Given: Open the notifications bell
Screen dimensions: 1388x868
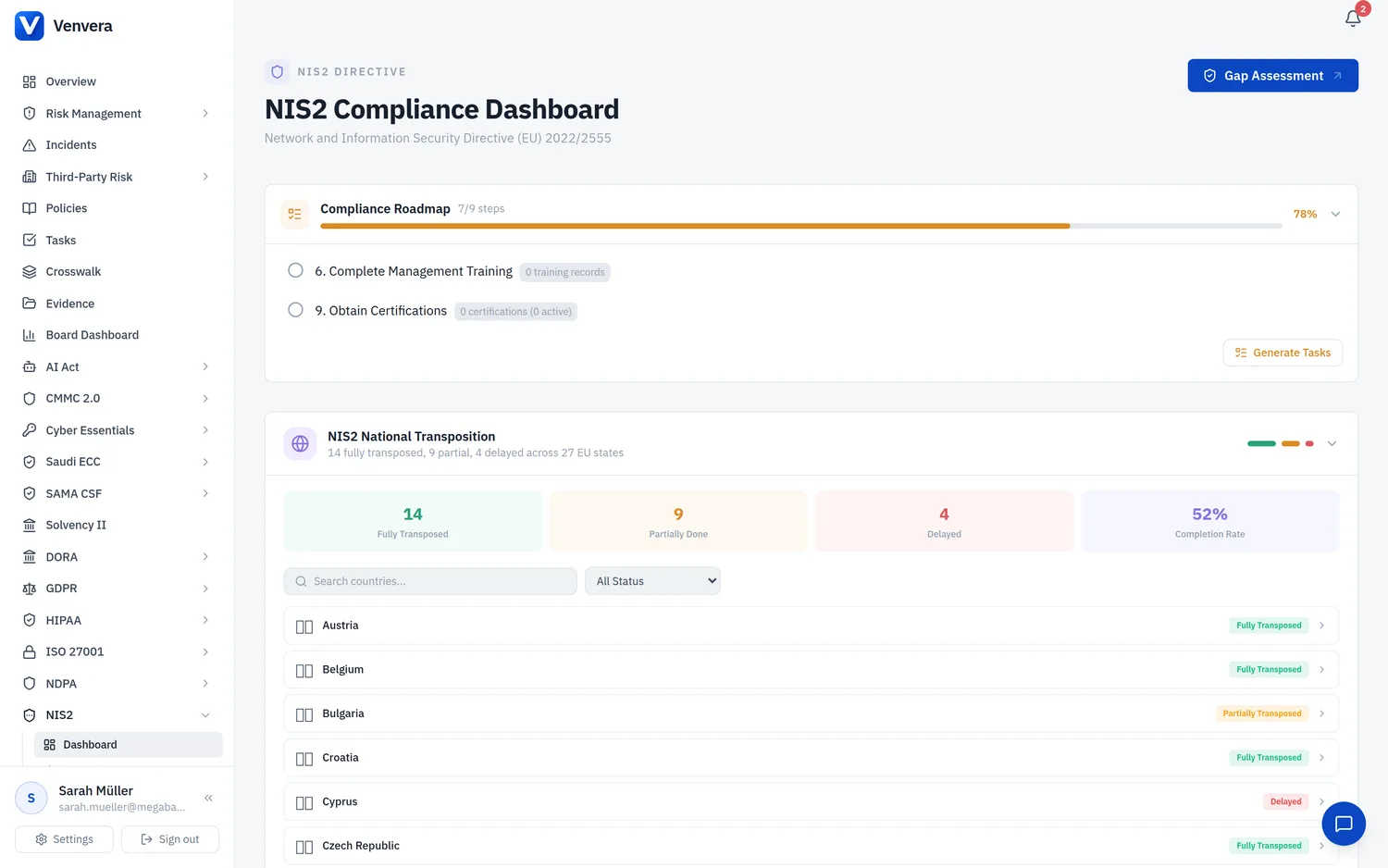Looking at the screenshot, I should pyautogui.click(x=1353, y=19).
